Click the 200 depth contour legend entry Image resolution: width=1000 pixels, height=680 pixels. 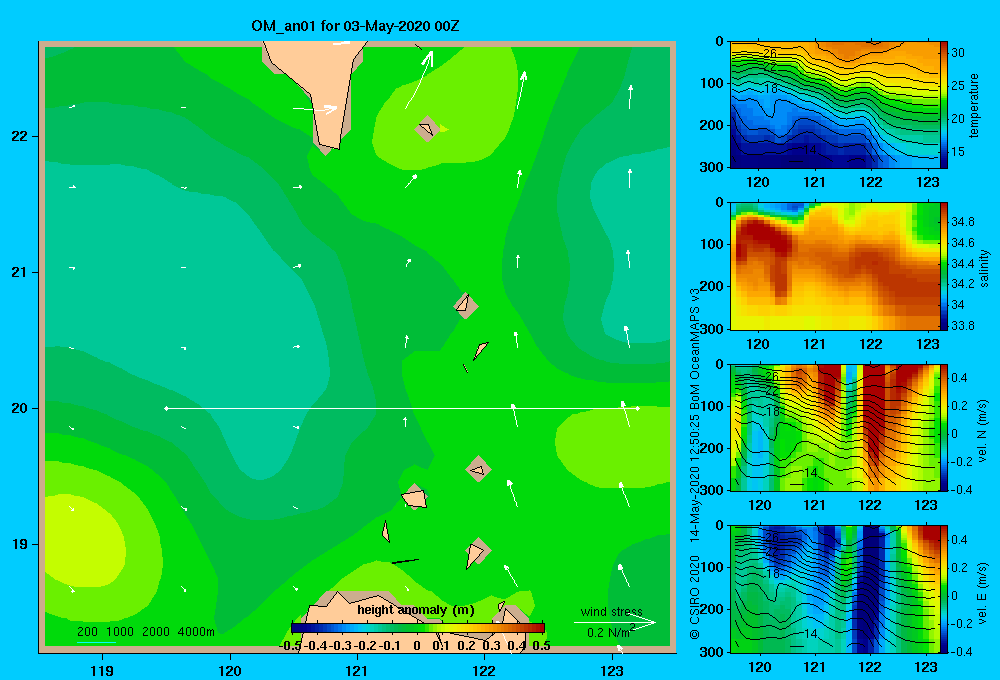87,632
